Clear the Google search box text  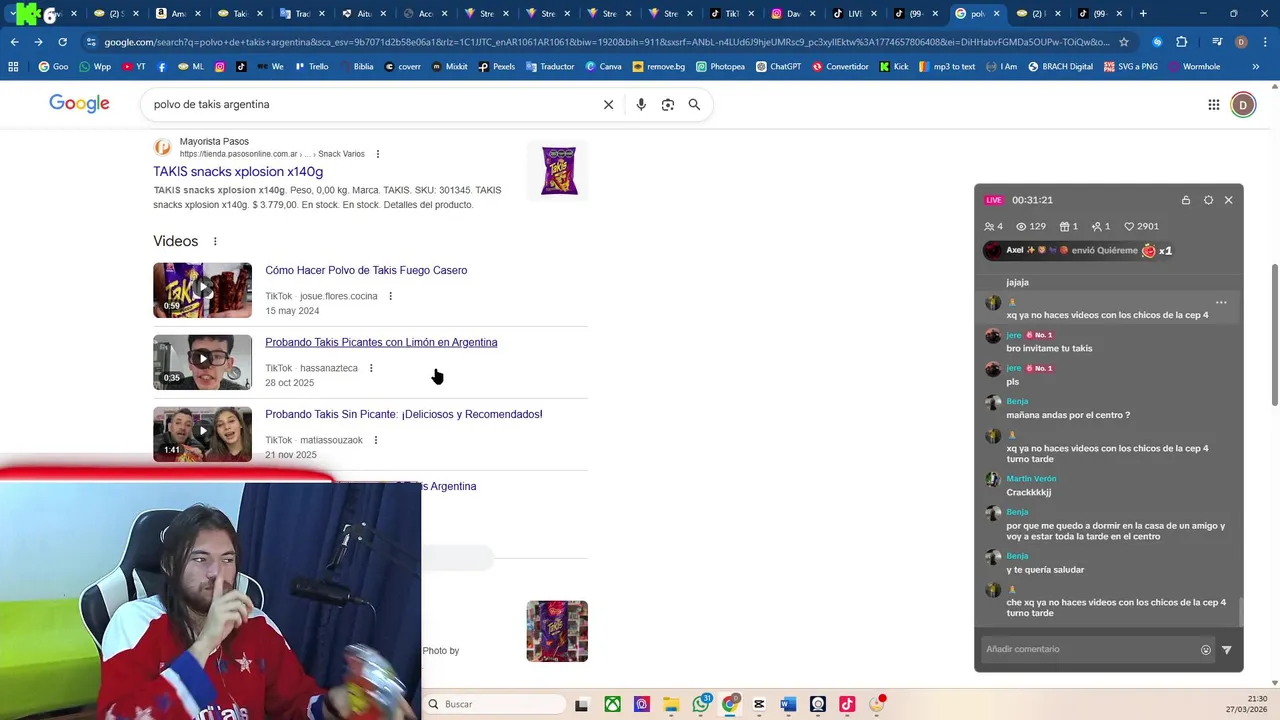pos(608,104)
